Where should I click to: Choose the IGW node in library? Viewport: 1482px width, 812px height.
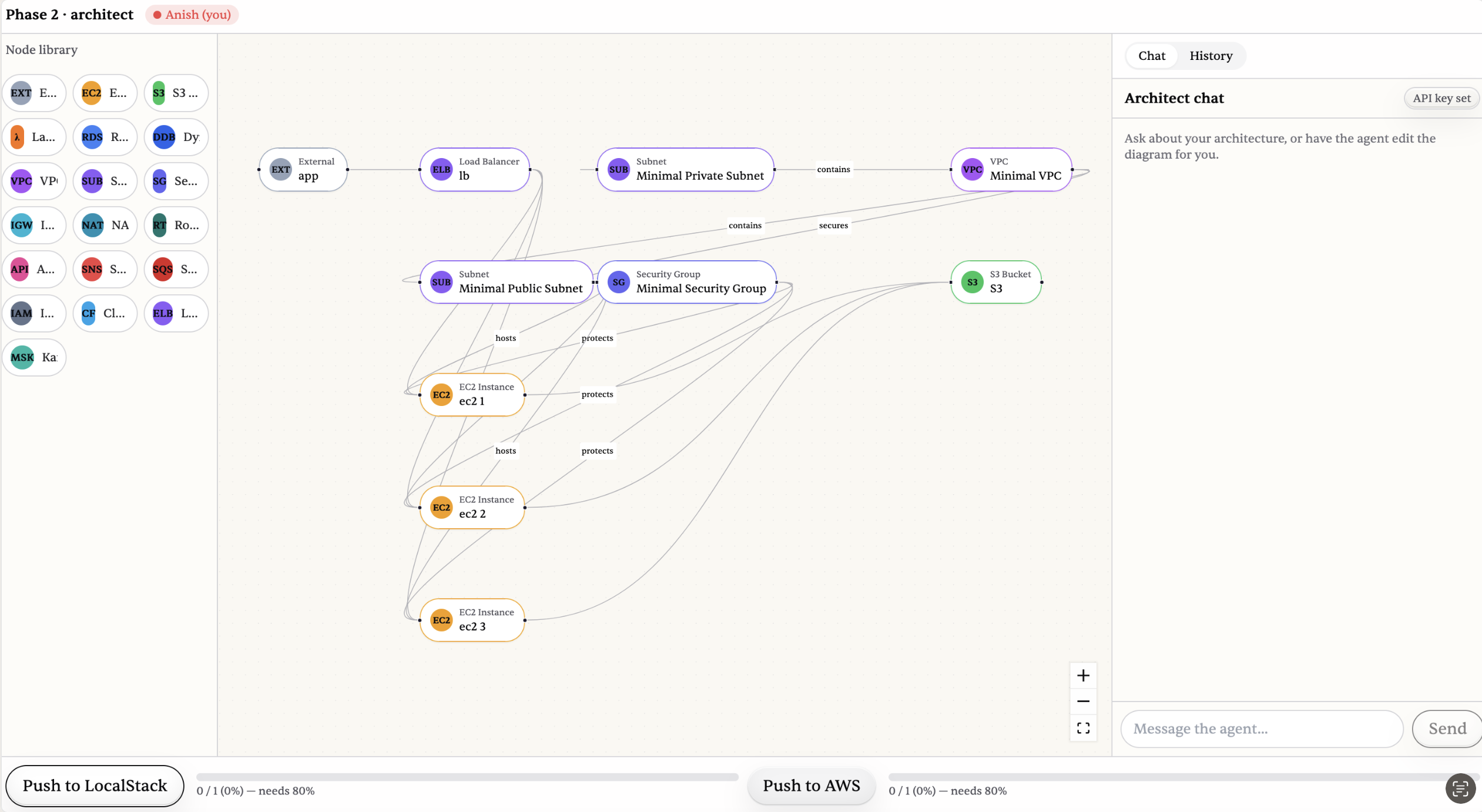tap(34, 225)
